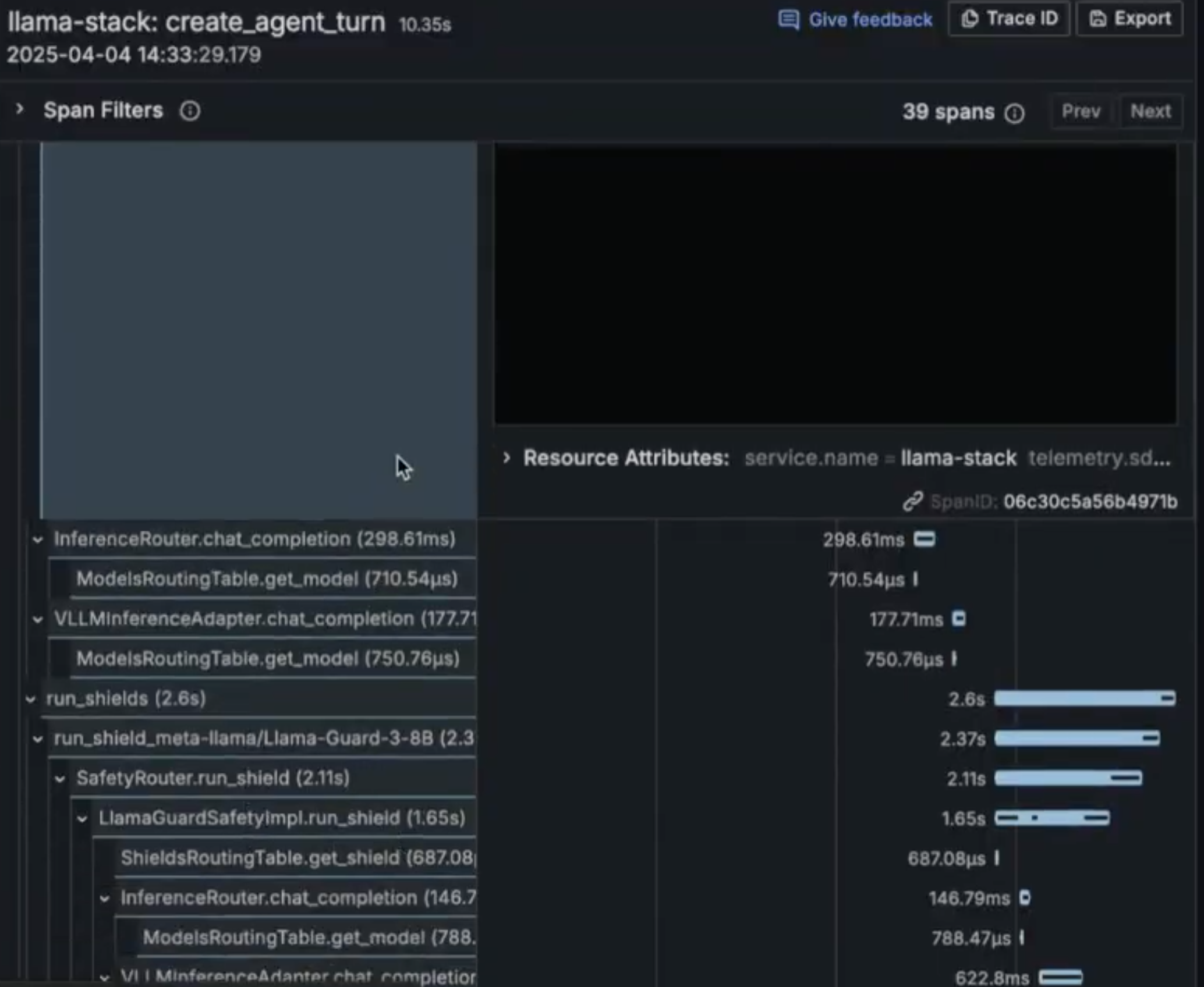
Task: Collapse run_shield_meta-llama/Llama-Guard-3-8B span
Action: click(38, 739)
